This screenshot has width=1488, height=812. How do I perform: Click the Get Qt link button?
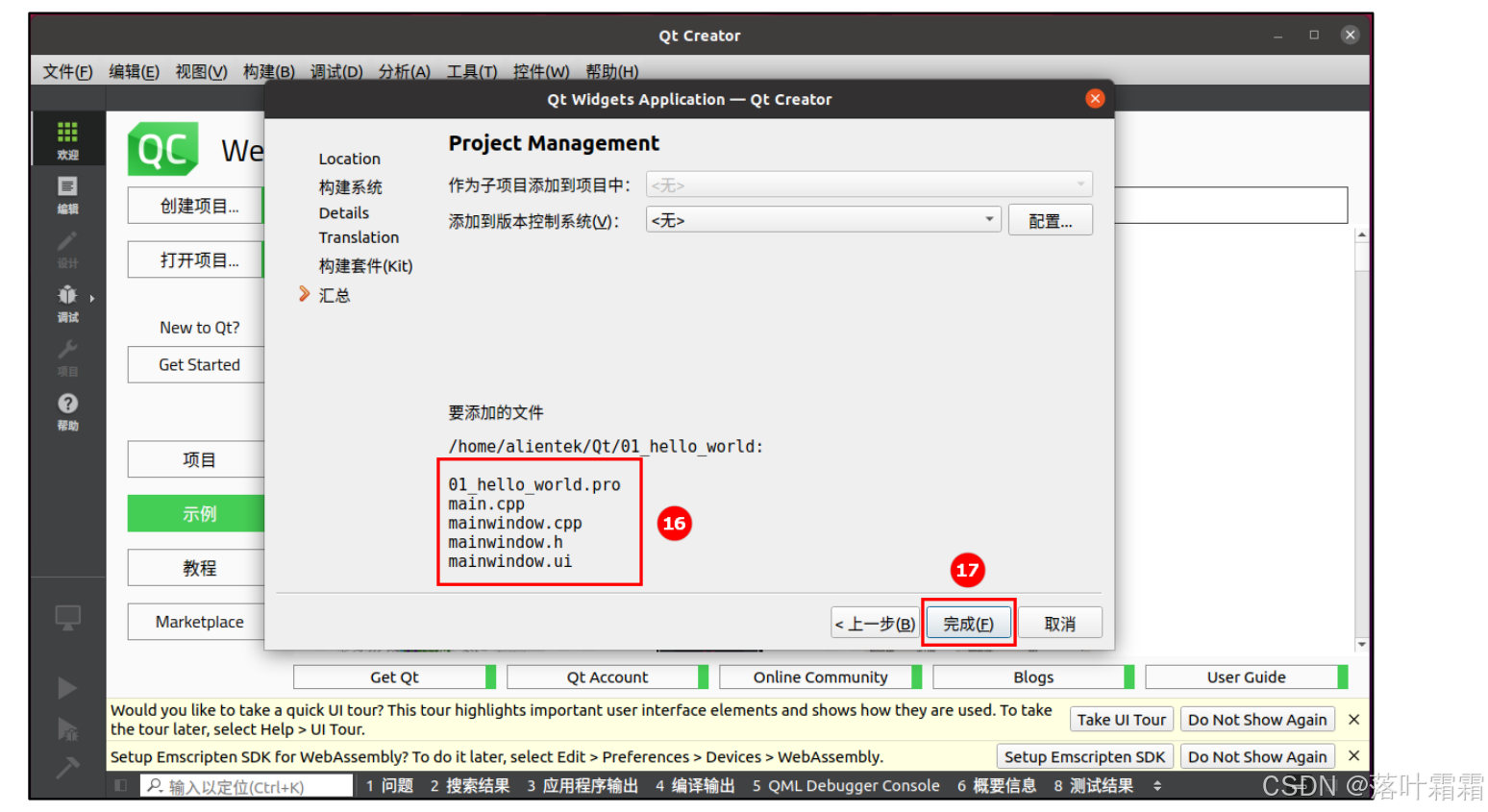click(394, 677)
